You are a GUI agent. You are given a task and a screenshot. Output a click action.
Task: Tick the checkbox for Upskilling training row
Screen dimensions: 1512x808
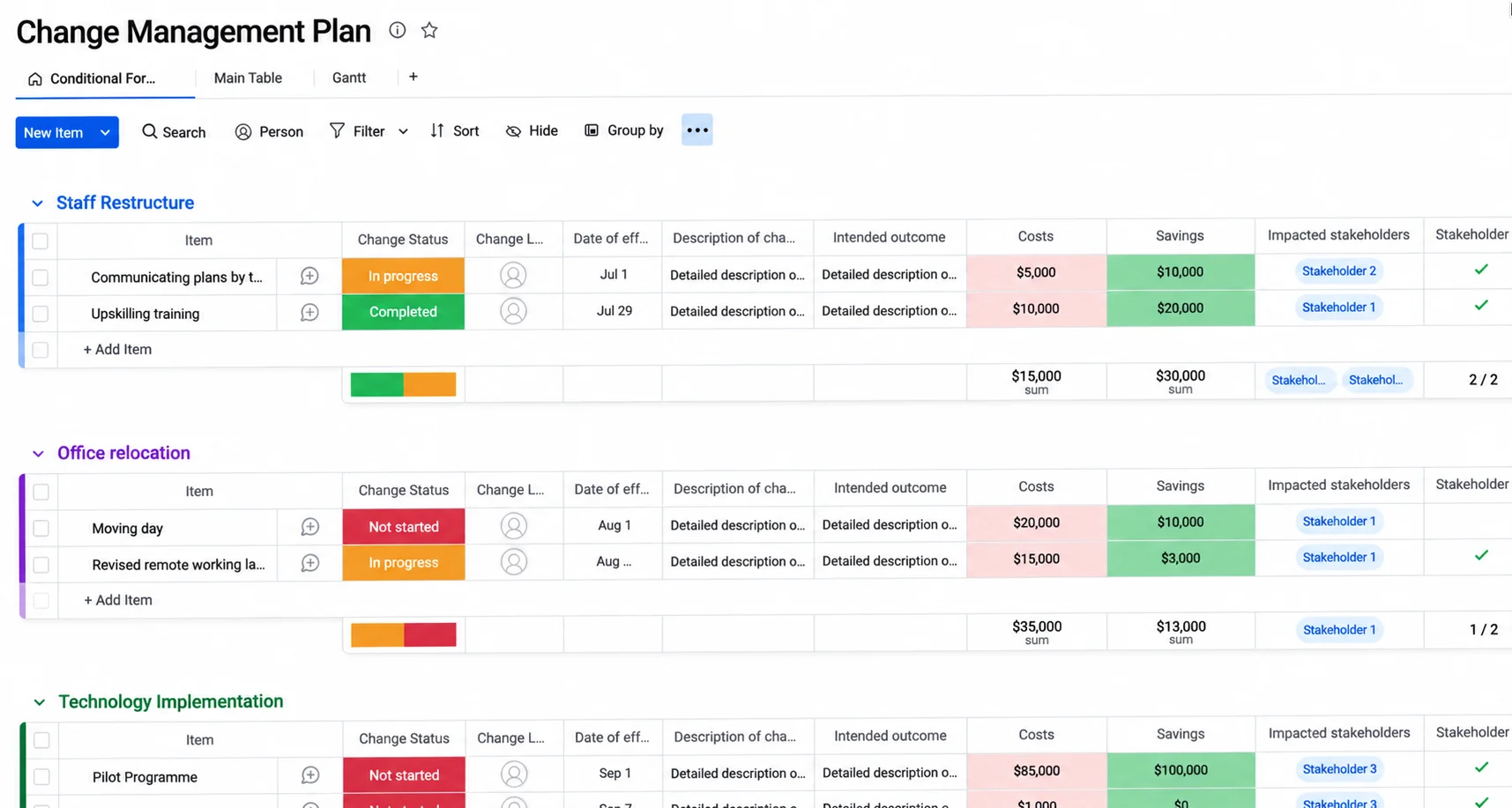(x=41, y=314)
